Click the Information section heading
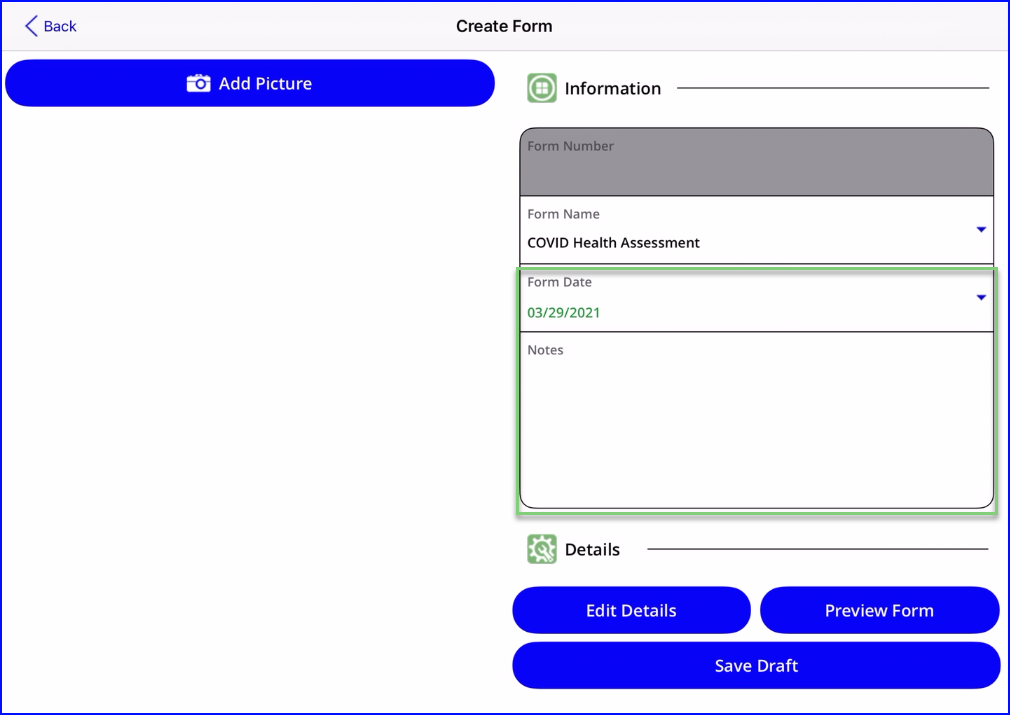 (613, 88)
